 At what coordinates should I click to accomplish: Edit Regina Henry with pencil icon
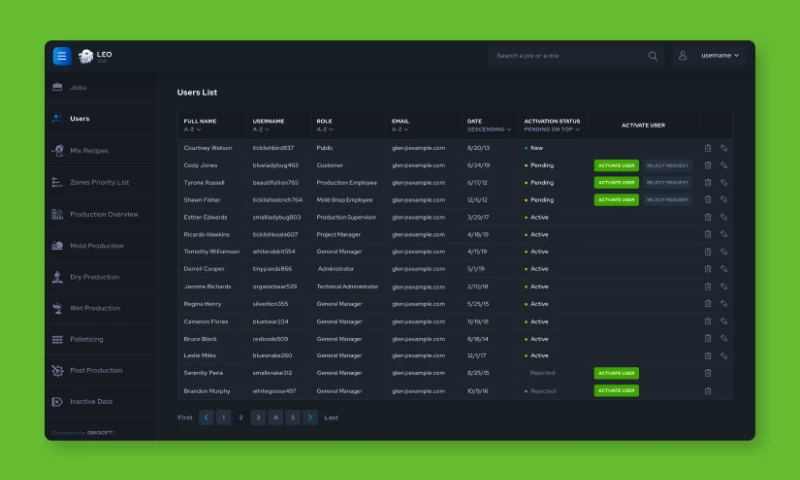[723, 304]
